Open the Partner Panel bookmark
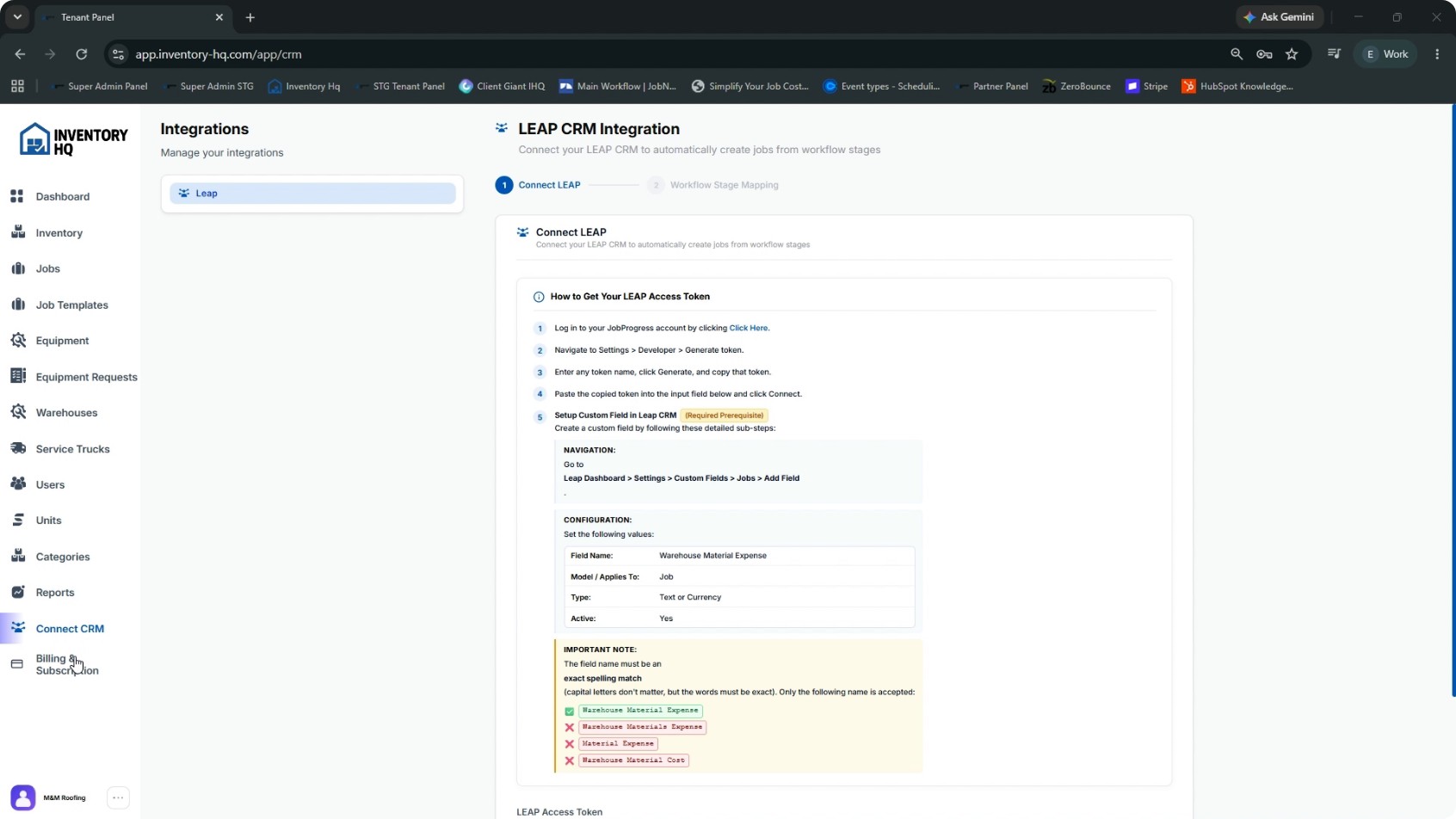The image size is (1456, 819). (x=991, y=86)
